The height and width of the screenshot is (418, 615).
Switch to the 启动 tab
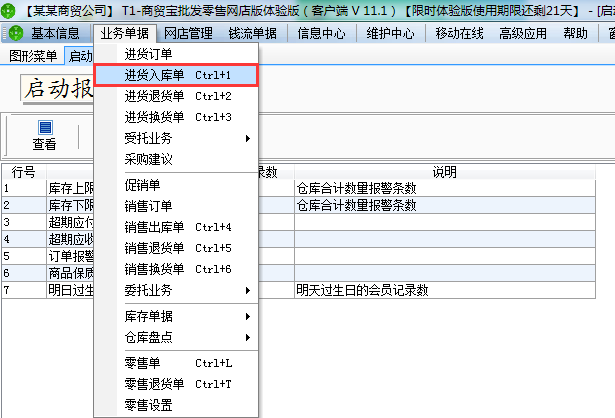click(x=79, y=56)
